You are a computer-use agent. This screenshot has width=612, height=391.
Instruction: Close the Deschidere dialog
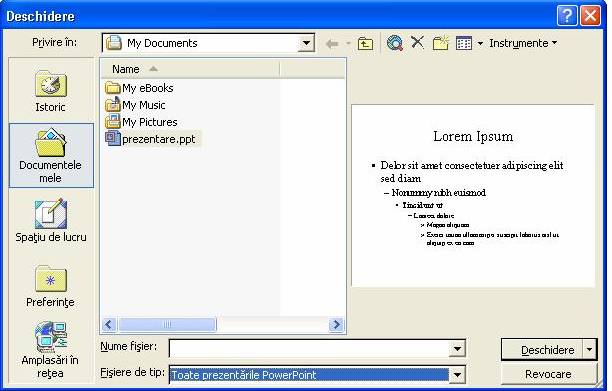[590, 16]
